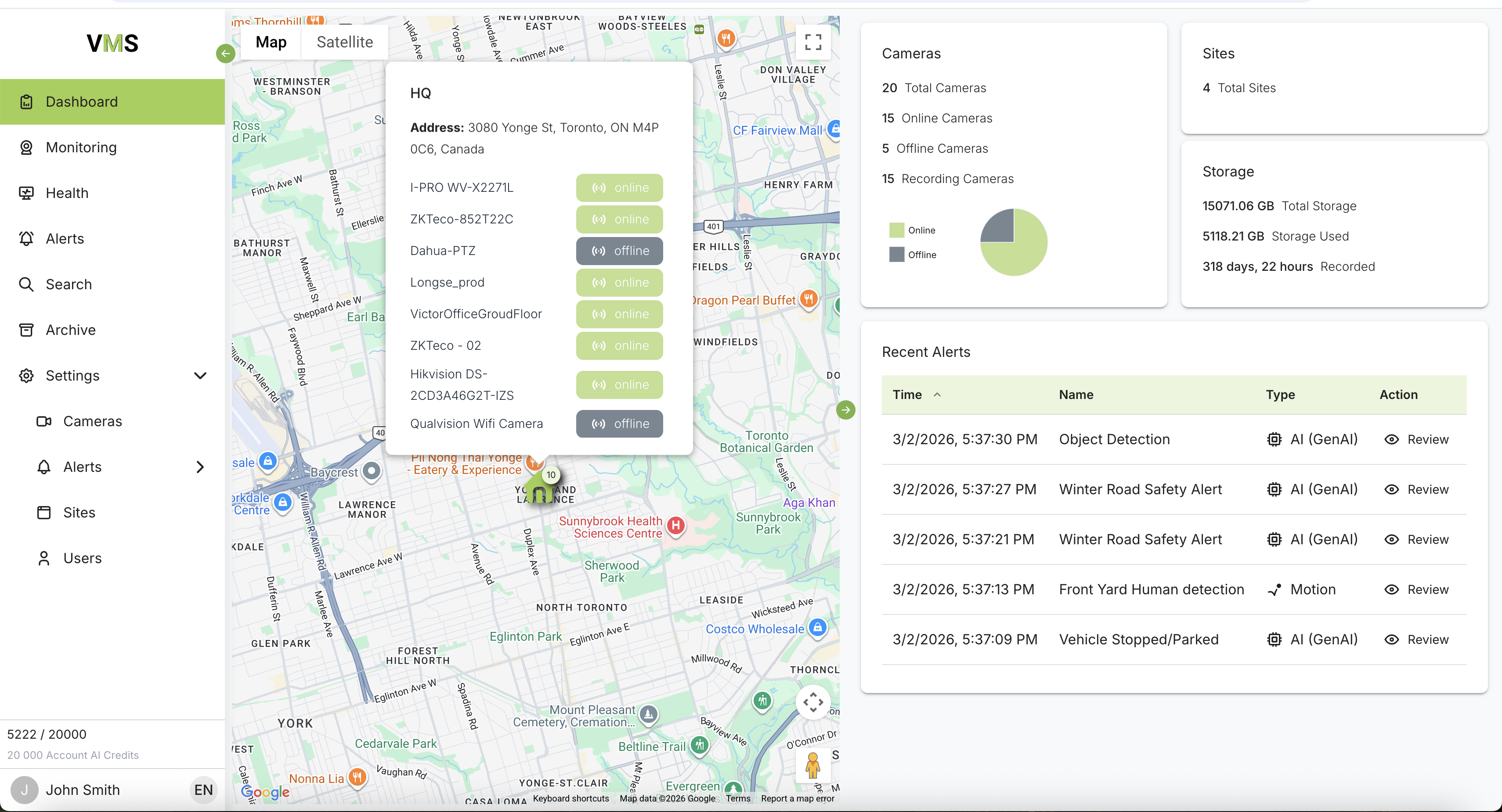Sort alerts by Time column arrow

pyautogui.click(x=937, y=395)
